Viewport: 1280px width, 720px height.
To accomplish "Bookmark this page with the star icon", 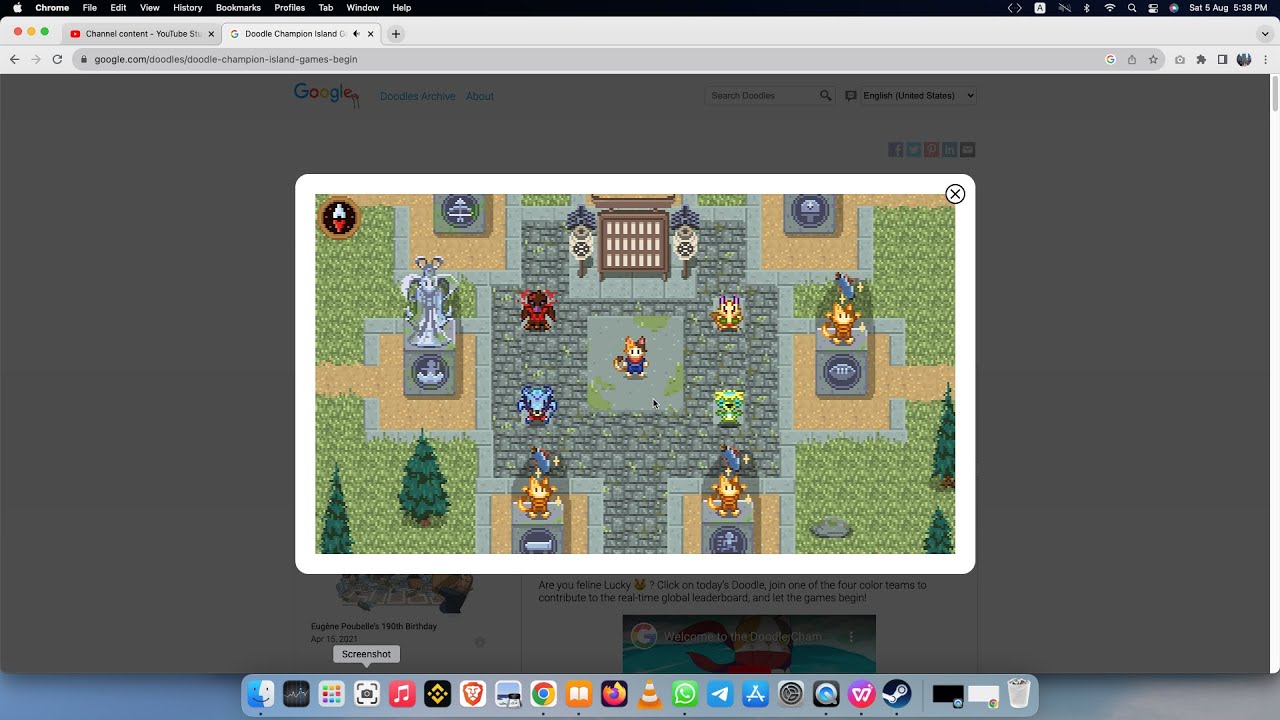I will (1153, 59).
